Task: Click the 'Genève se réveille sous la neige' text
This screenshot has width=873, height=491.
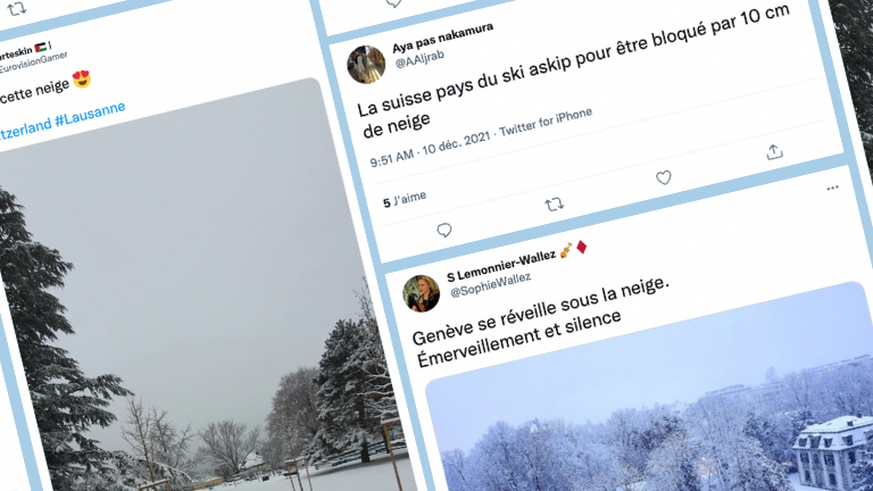Action: click(540, 311)
